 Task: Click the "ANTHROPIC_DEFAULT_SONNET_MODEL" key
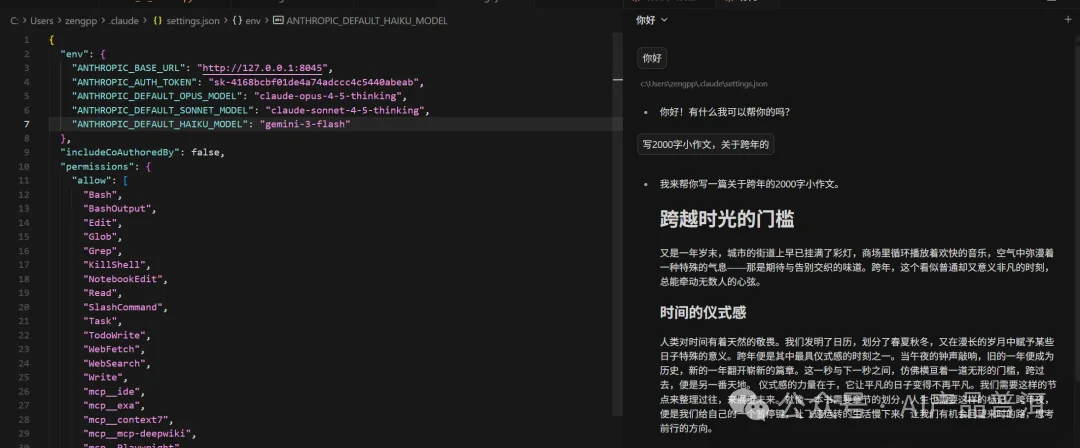161,110
